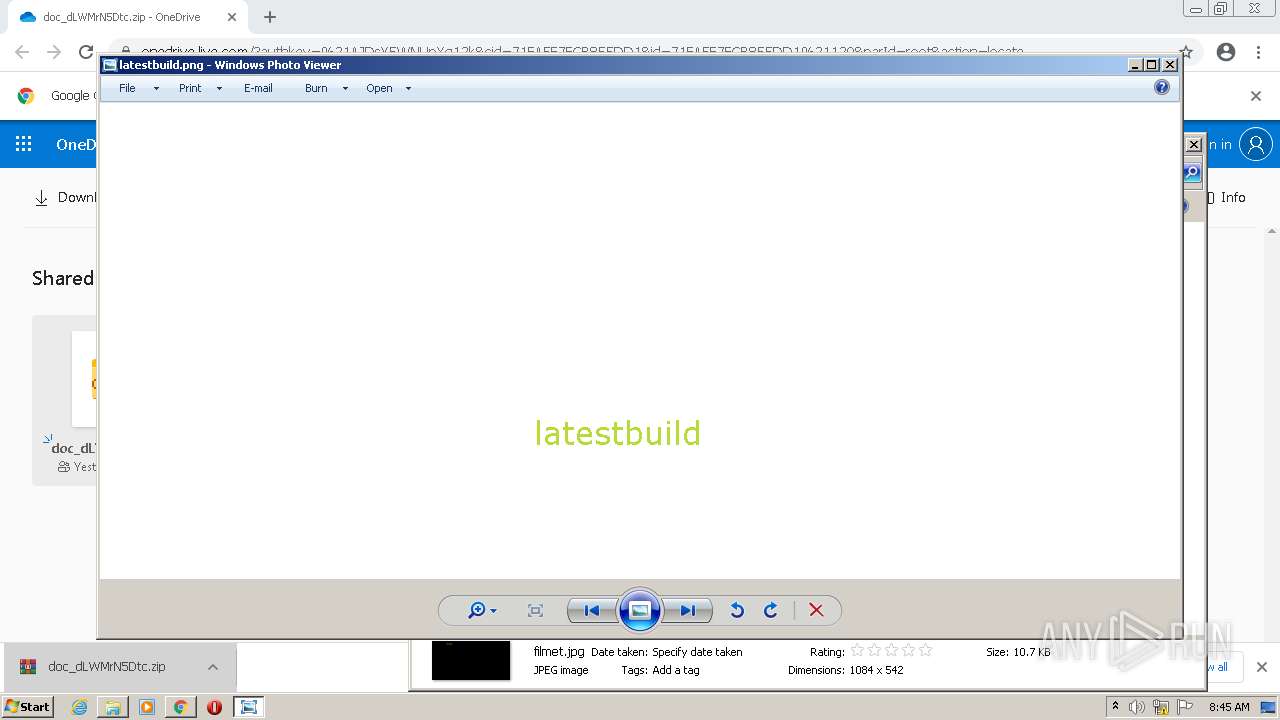Viewport: 1280px width, 720px height.
Task: Close the OneDrive browser tab
Action: coord(231,17)
